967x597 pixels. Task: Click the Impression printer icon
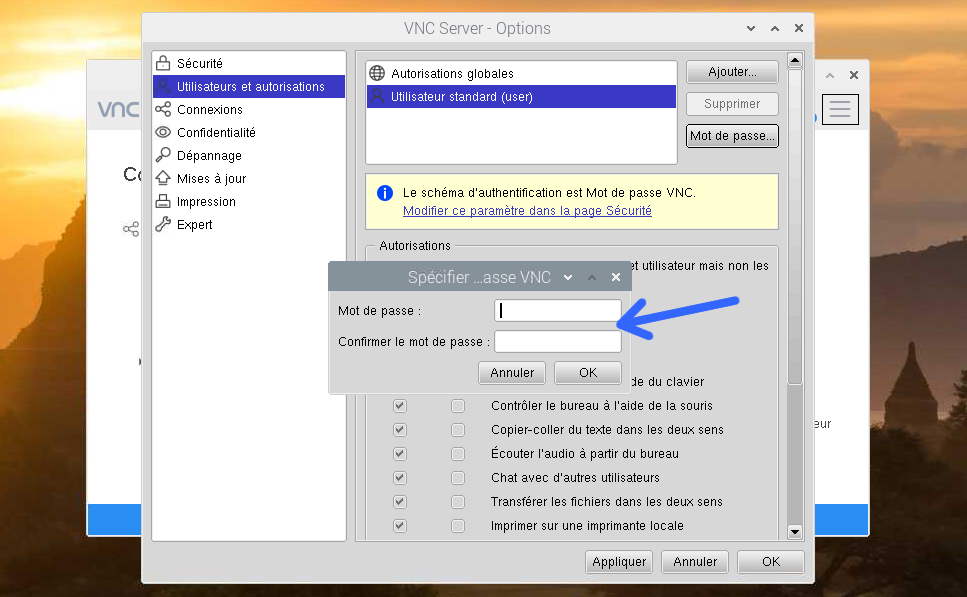point(163,201)
